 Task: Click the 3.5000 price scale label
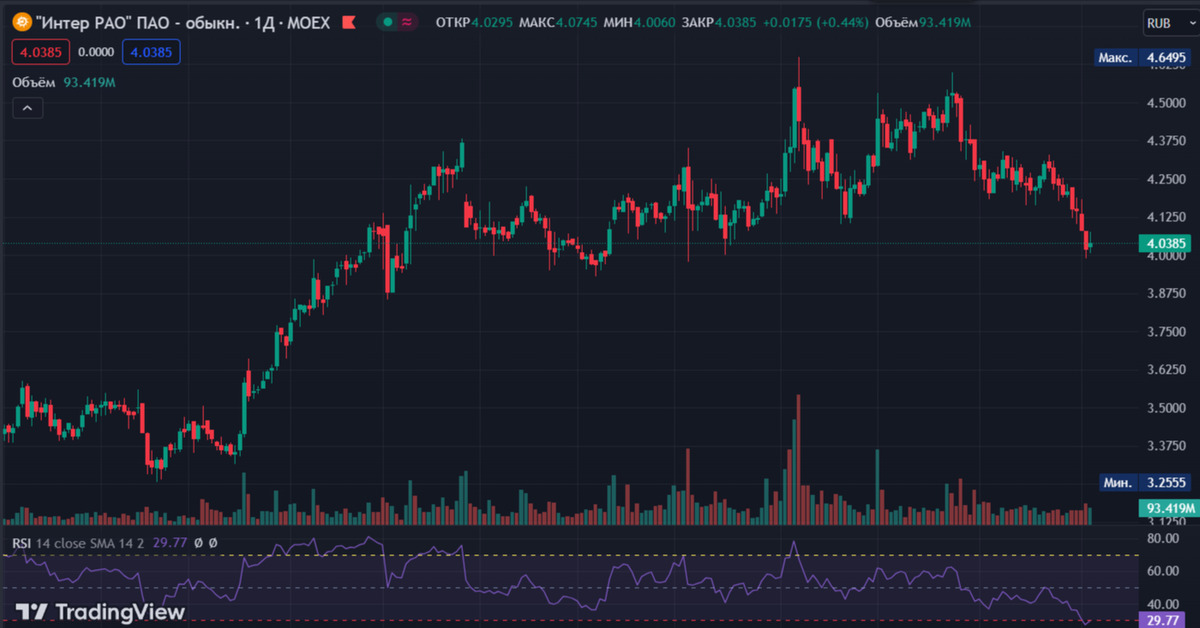pos(1166,408)
